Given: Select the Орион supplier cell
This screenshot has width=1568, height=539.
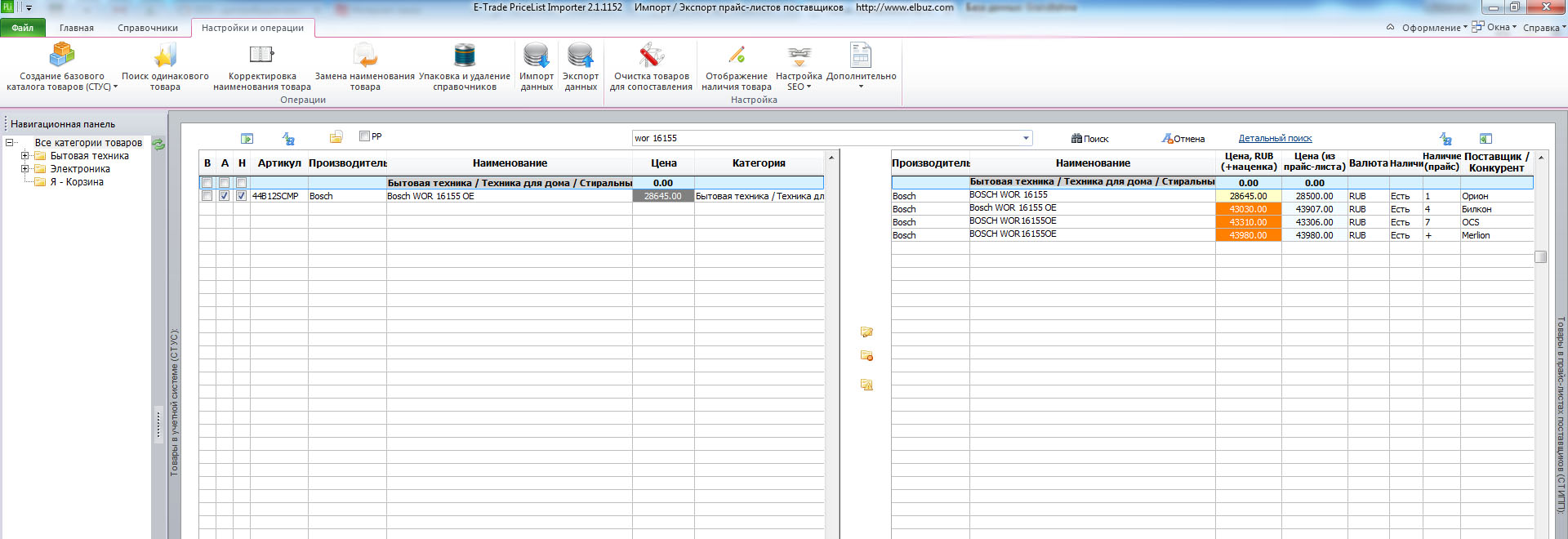Looking at the screenshot, I should pyautogui.click(x=1496, y=196).
